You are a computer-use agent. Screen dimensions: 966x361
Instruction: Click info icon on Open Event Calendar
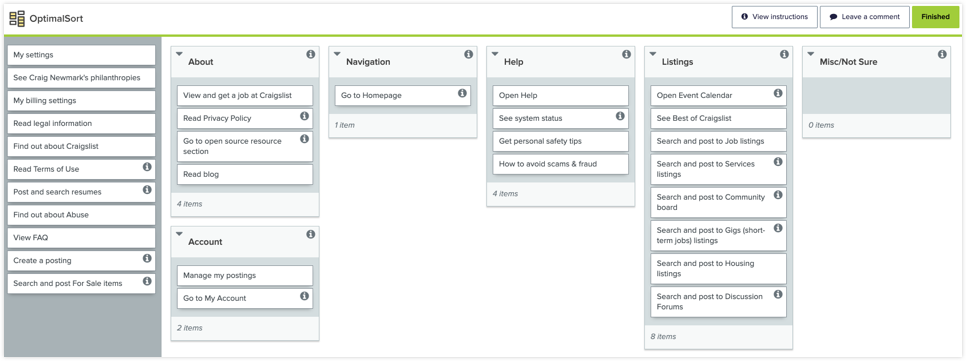pyautogui.click(x=777, y=94)
